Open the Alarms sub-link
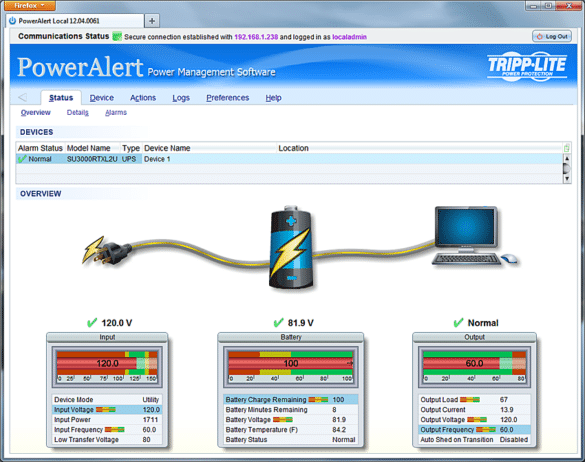Image resolution: width=585 pixels, height=462 pixels. (x=116, y=112)
